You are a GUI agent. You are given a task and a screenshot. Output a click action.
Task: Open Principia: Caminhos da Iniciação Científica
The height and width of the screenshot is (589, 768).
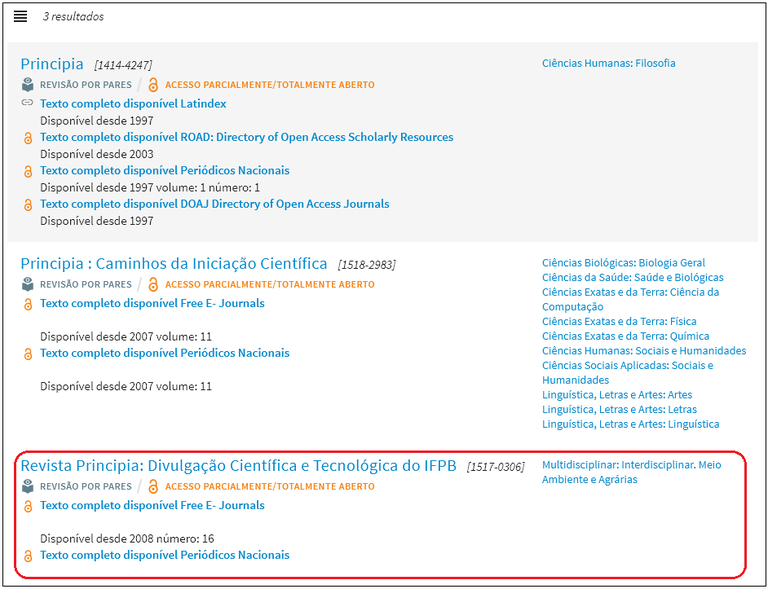click(174, 264)
